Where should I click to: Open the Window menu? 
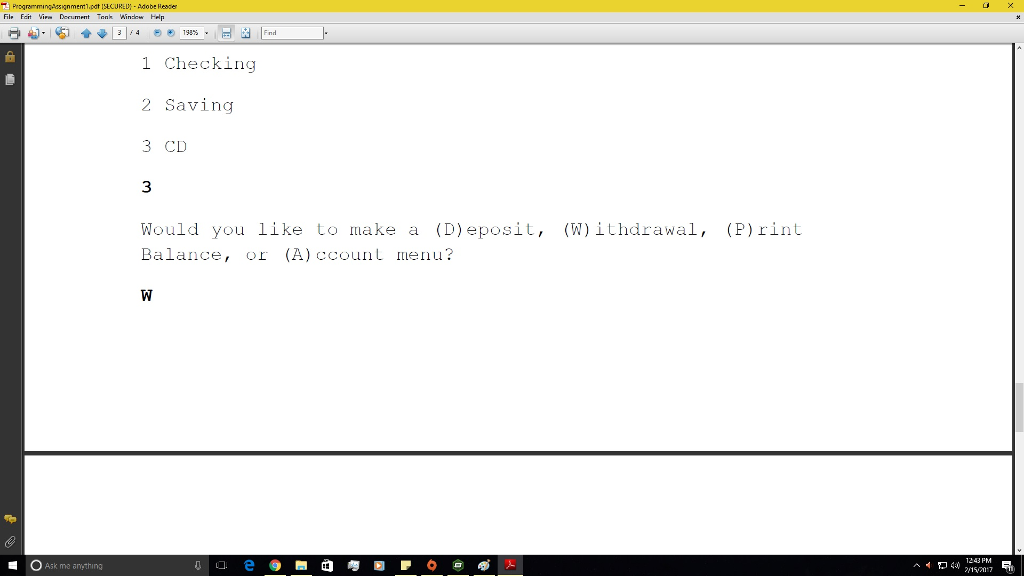131,16
